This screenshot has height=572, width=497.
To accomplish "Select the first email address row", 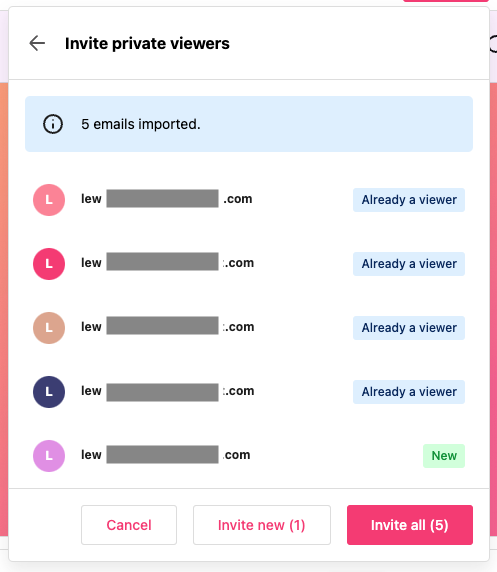I will 249,200.
